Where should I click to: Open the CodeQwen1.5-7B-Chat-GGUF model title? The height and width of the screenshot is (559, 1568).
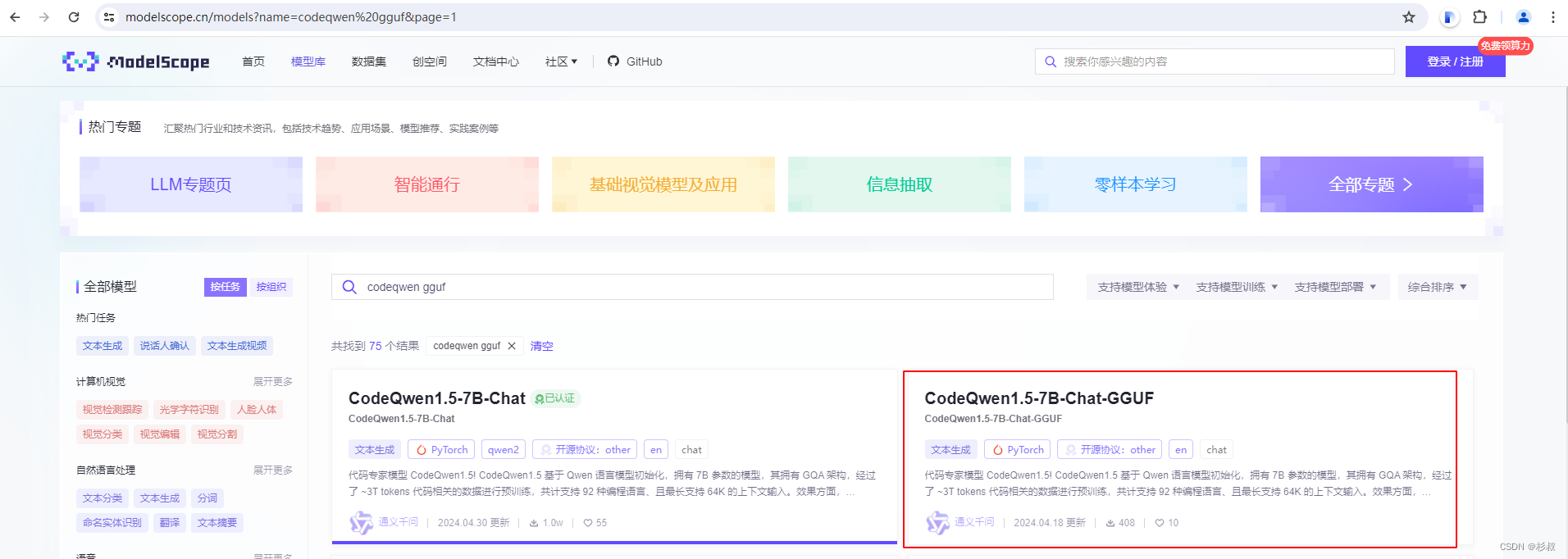click(x=1039, y=398)
